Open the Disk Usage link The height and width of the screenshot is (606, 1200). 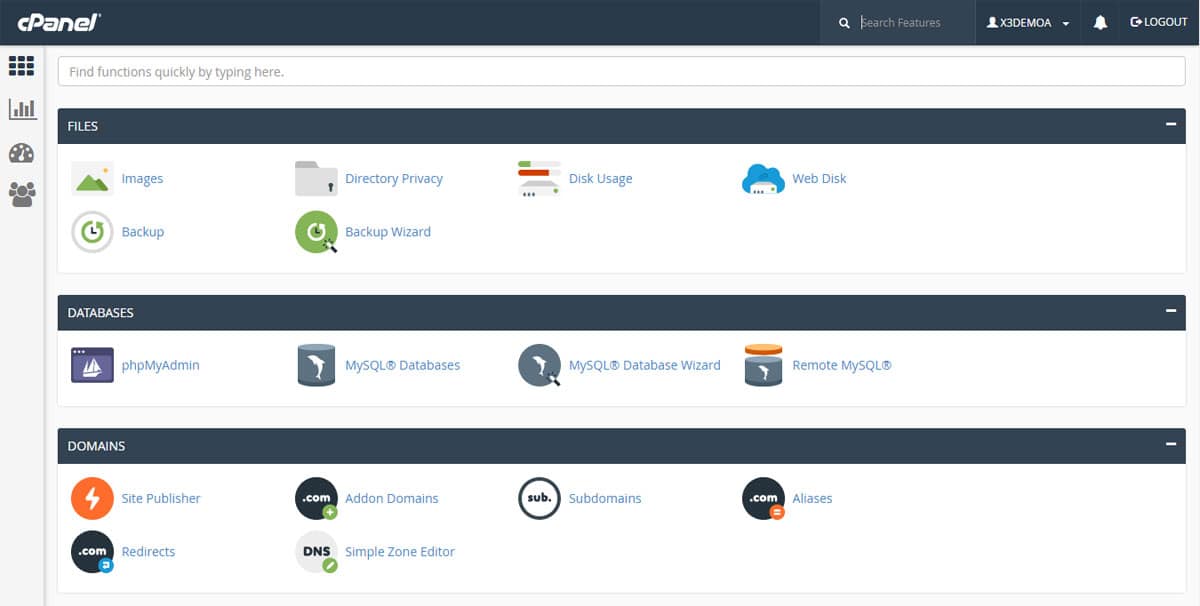pyautogui.click(x=600, y=179)
